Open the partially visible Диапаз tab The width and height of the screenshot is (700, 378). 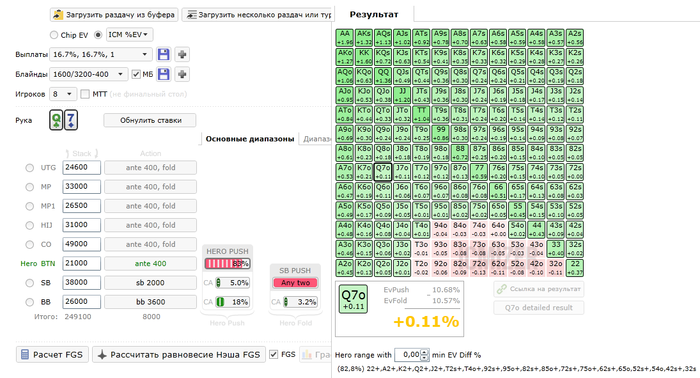pyautogui.click(x=316, y=139)
